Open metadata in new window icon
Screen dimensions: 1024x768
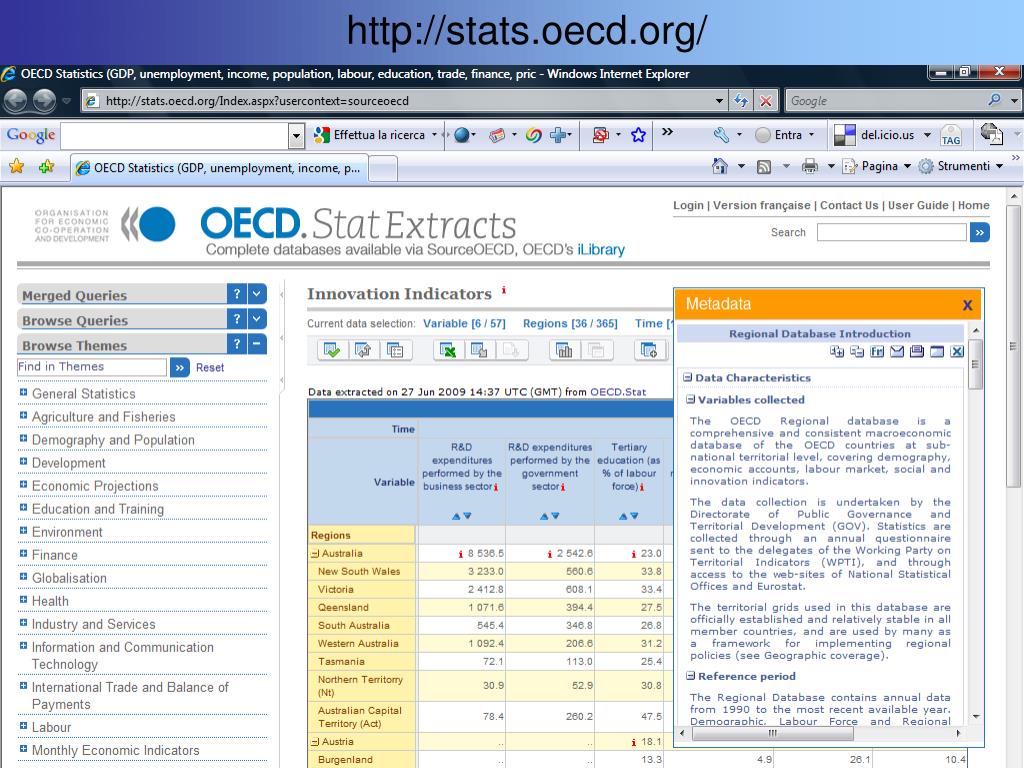tap(937, 352)
